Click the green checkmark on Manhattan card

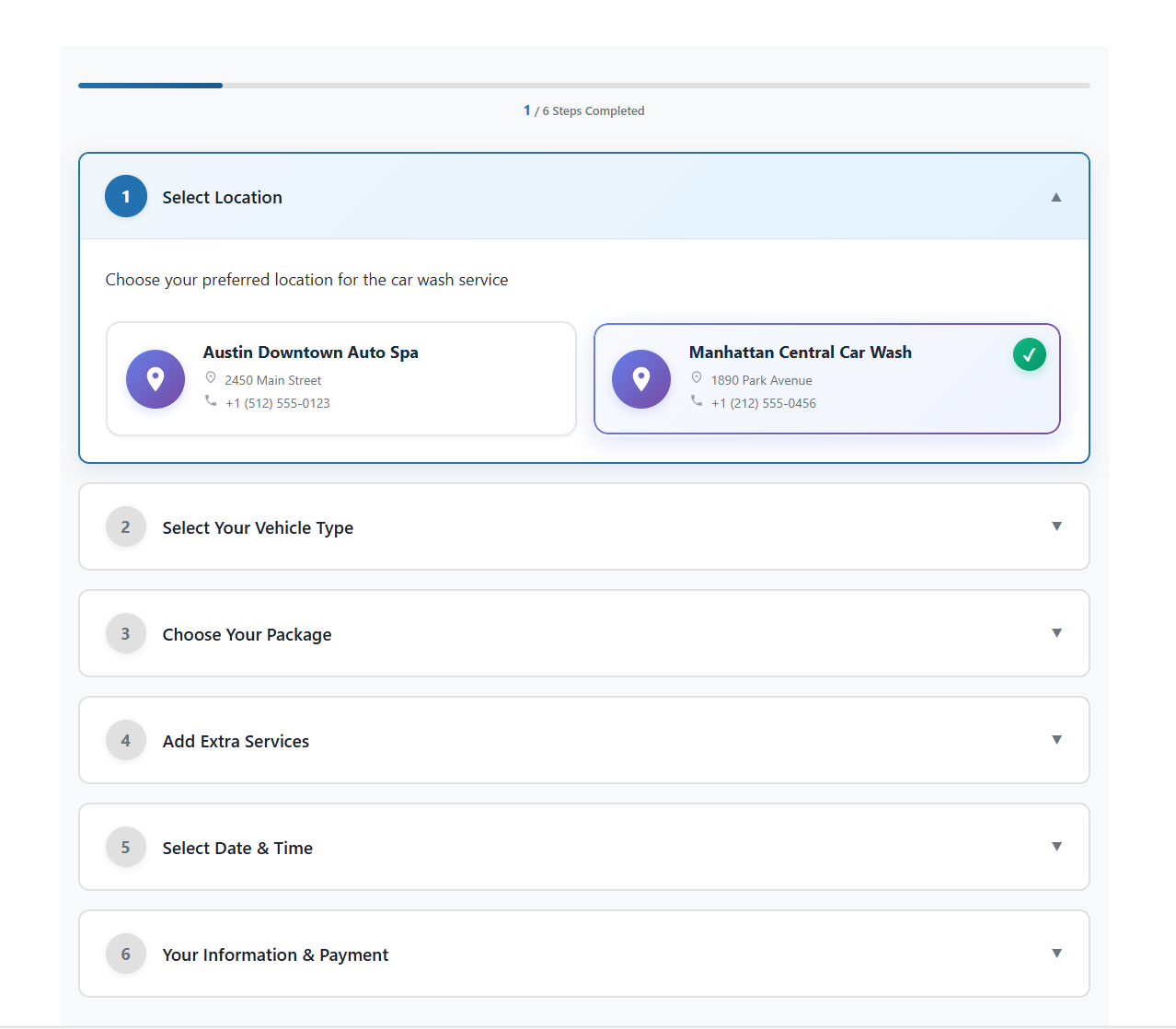[x=1029, y=354]
